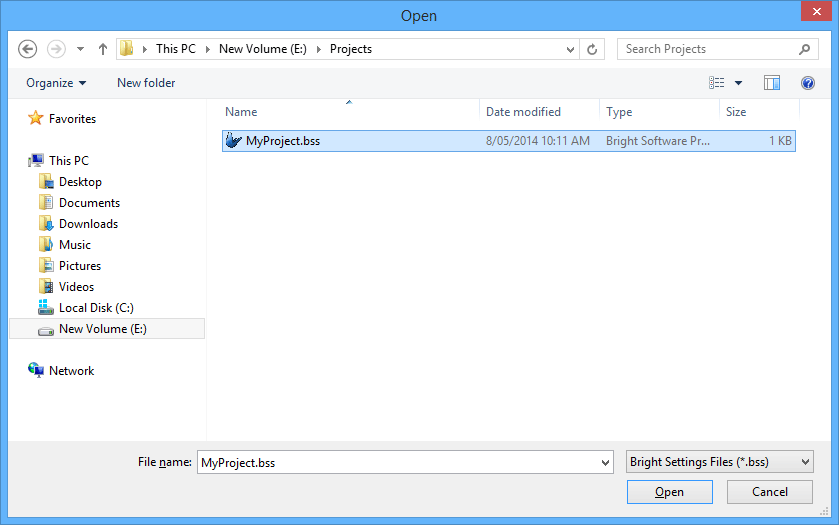839x525 pixels.
Task: Select Local Disk (C:) in sidebar
Action: pyautogui.click(x=95, y=308)
